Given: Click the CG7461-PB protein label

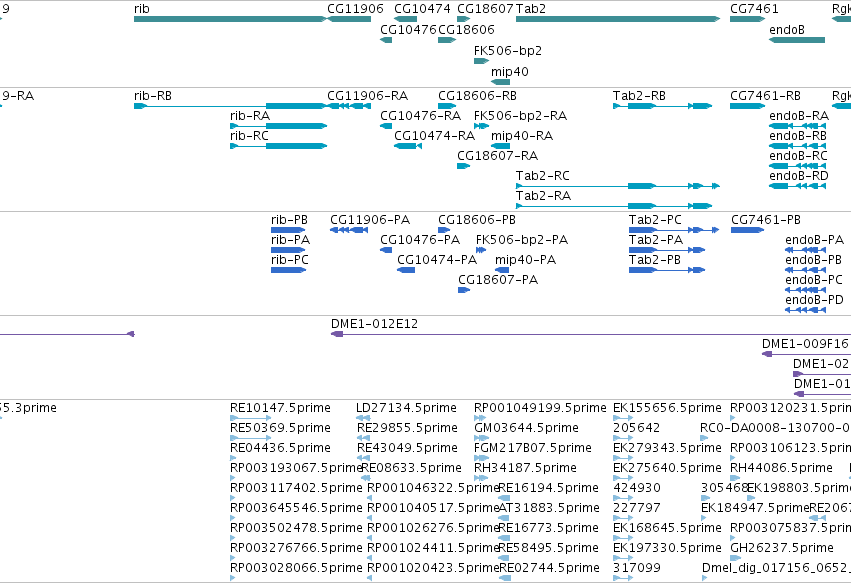Looking at the screenshot, I should click(766, 220).
